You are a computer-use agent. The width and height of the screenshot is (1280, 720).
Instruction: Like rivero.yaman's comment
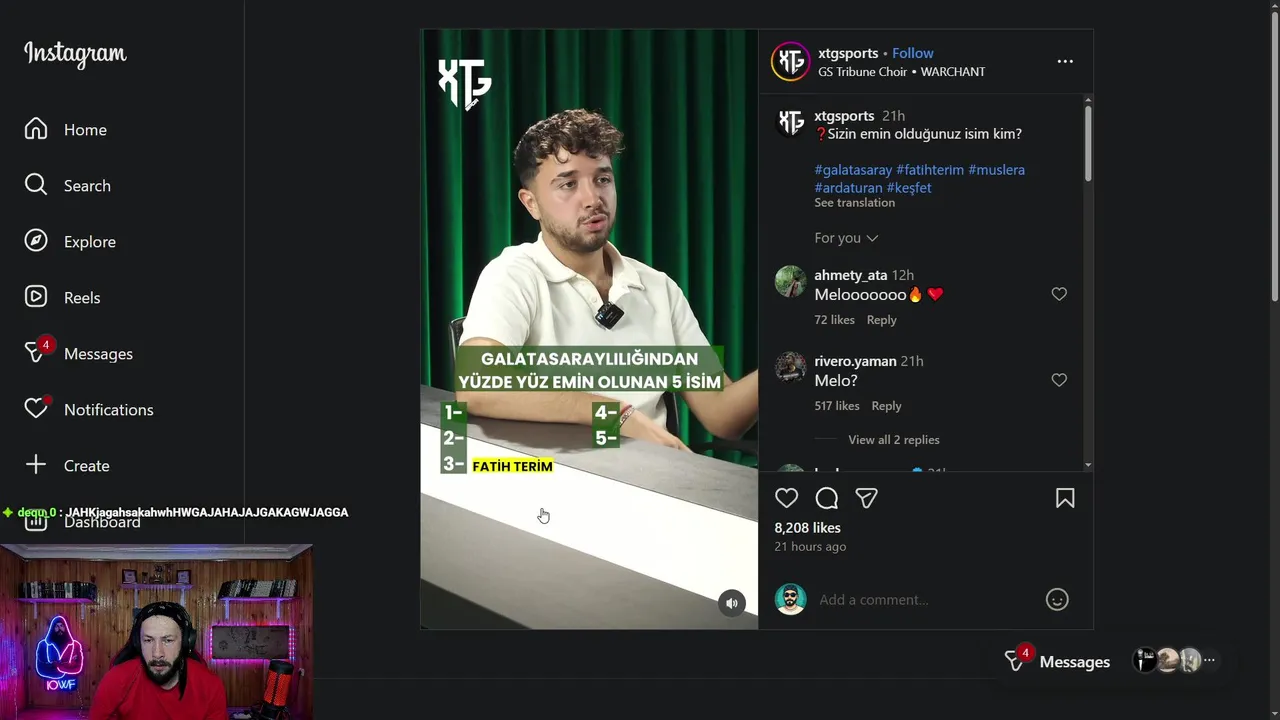pos(1059,380)
